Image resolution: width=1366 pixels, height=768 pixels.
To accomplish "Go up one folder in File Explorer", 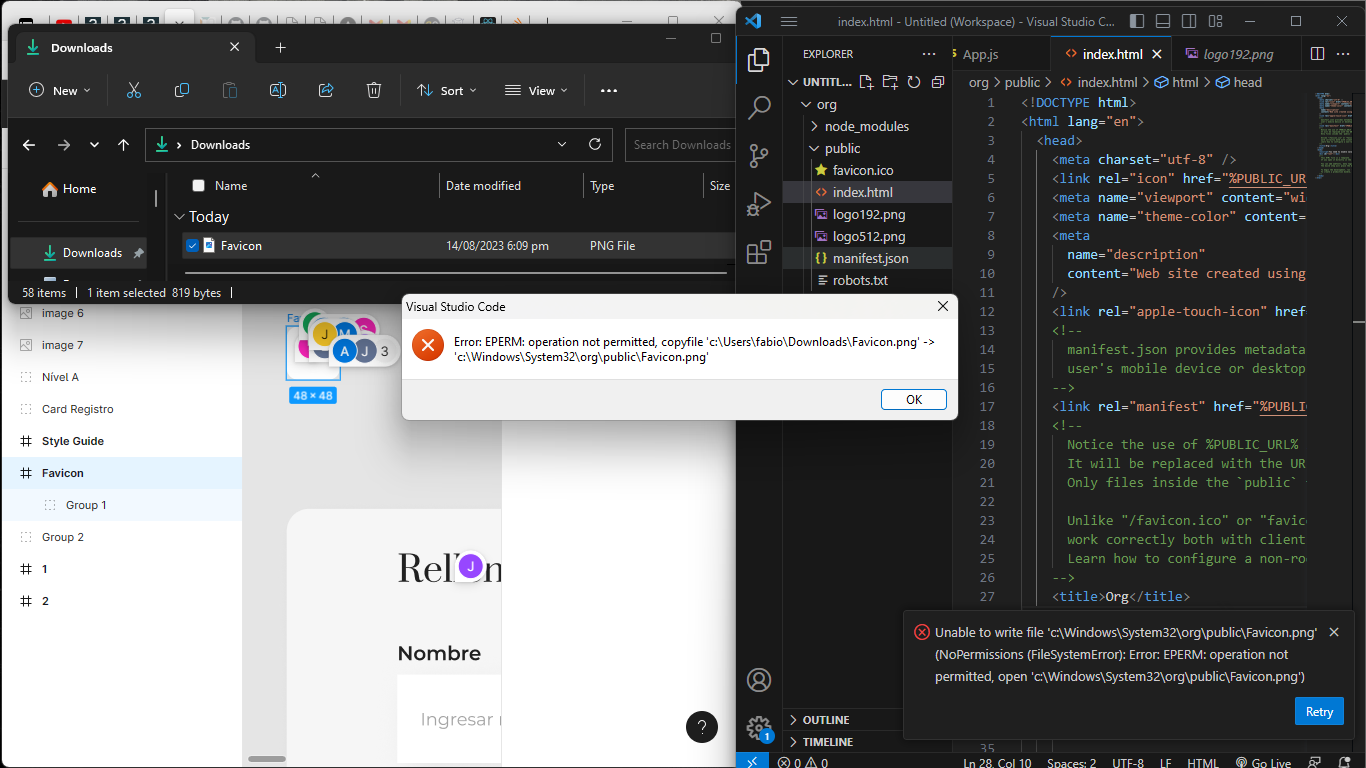I will click(x=123, y=145).
